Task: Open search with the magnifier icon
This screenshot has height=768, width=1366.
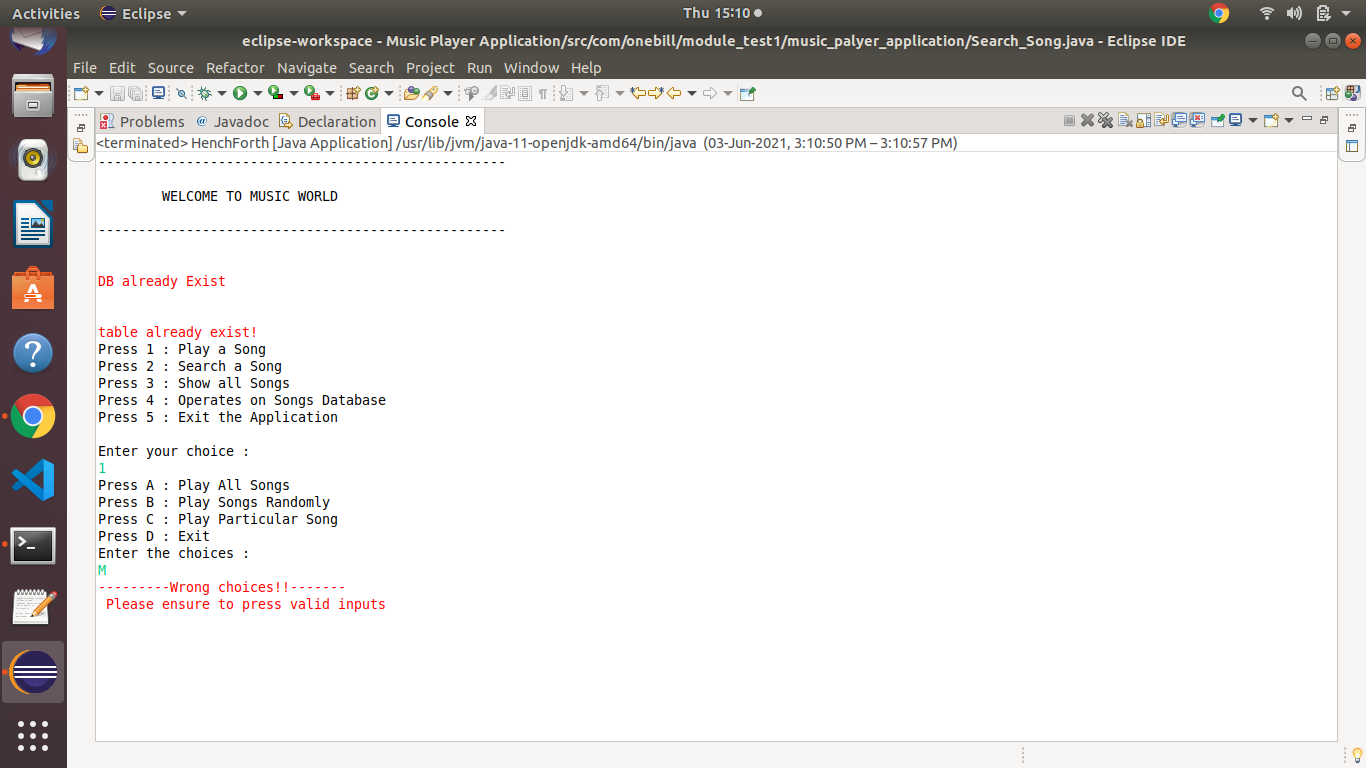Action: click(x=1299, y=92)
